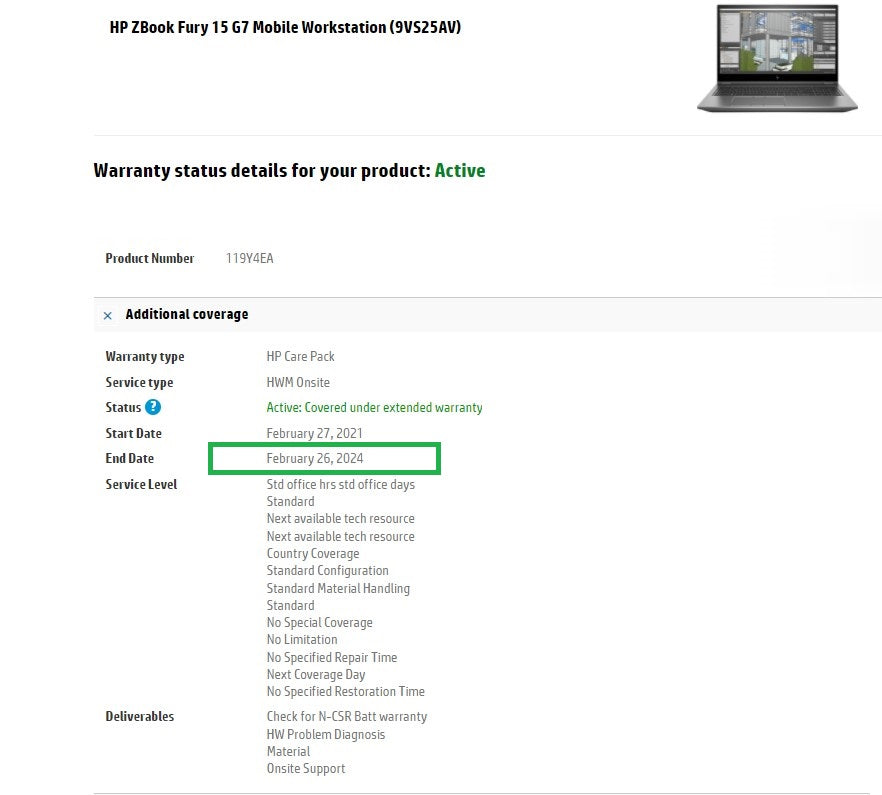Viewport: 882px width, 795px height.
Task: Click the Start Date label
Action: 133,433
